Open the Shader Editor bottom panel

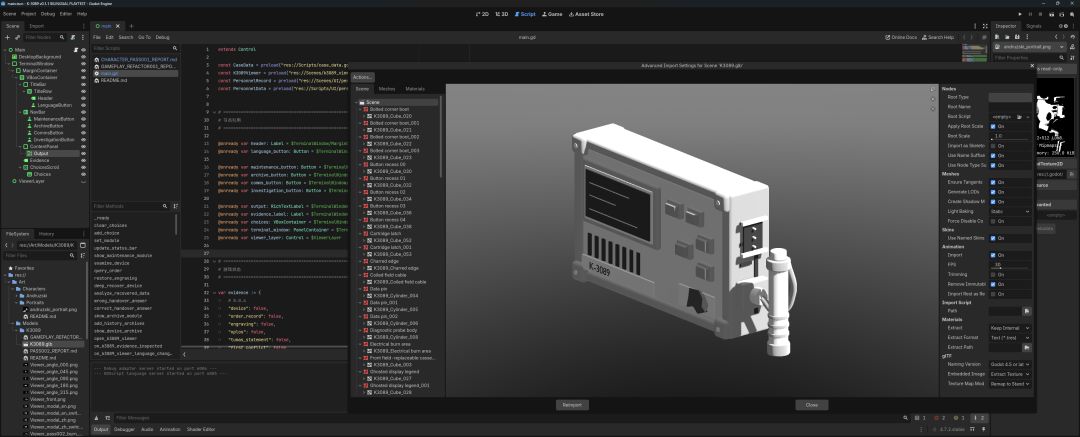201,429
